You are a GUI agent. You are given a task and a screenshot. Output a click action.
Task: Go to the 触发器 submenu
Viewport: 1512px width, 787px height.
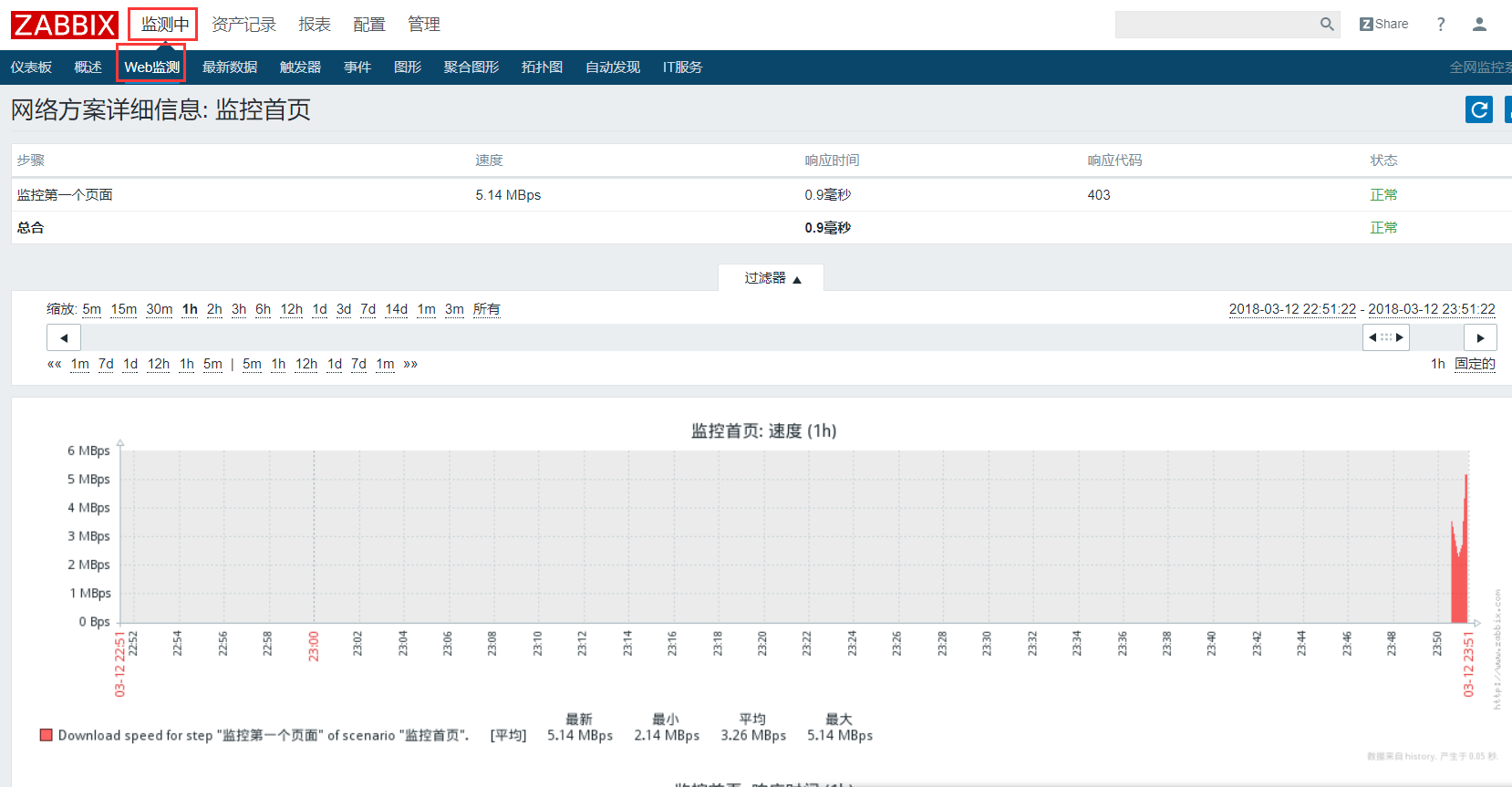click(300, 67)
